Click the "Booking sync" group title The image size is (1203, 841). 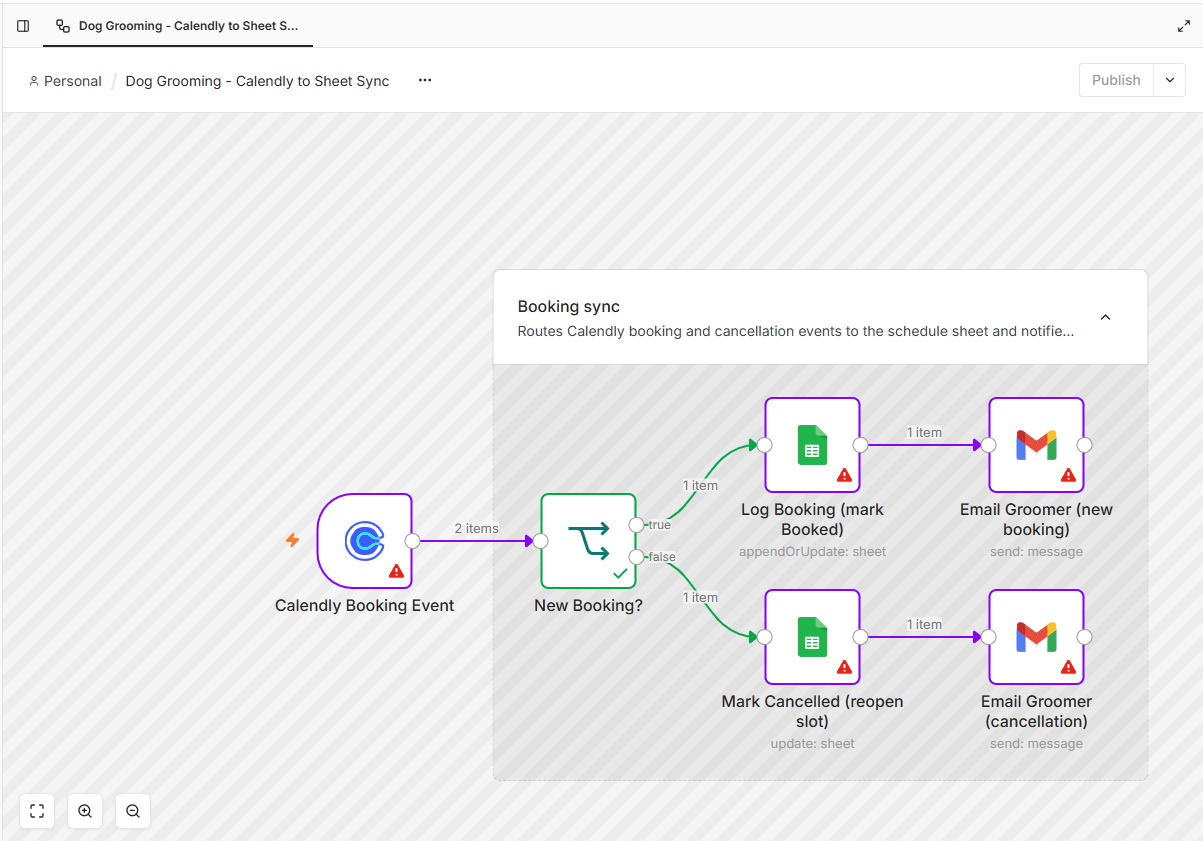point(569,307)
